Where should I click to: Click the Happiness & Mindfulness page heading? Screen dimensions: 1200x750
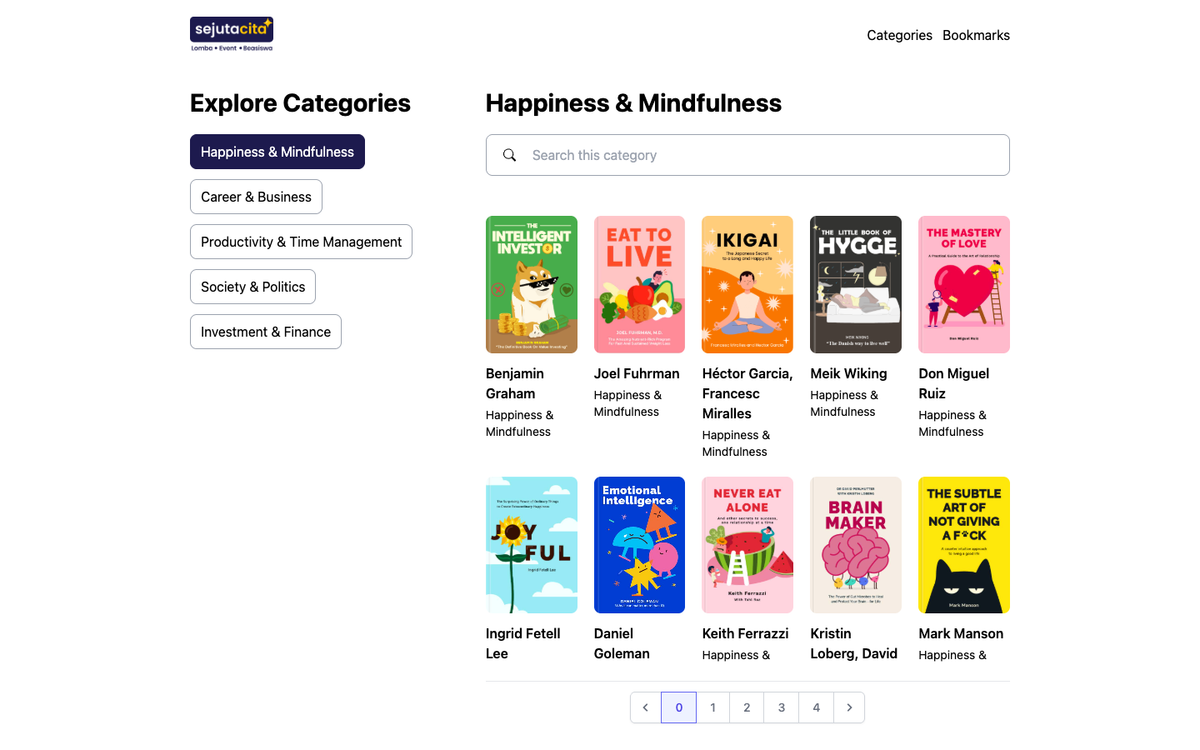(x=634, y=103)
